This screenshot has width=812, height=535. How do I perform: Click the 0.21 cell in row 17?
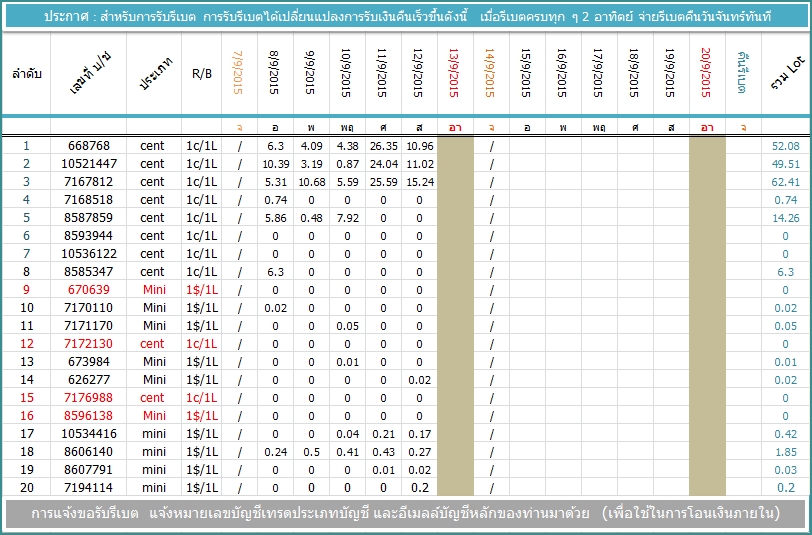383,434
